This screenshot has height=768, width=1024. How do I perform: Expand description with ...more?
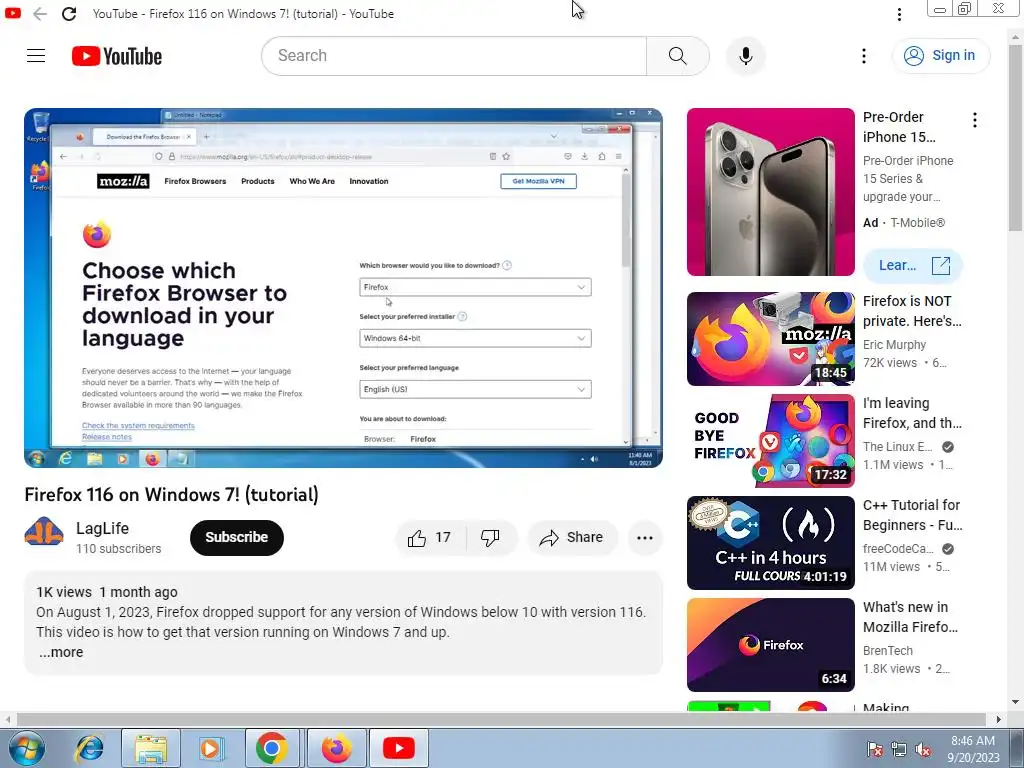click(x=61, y=652)
